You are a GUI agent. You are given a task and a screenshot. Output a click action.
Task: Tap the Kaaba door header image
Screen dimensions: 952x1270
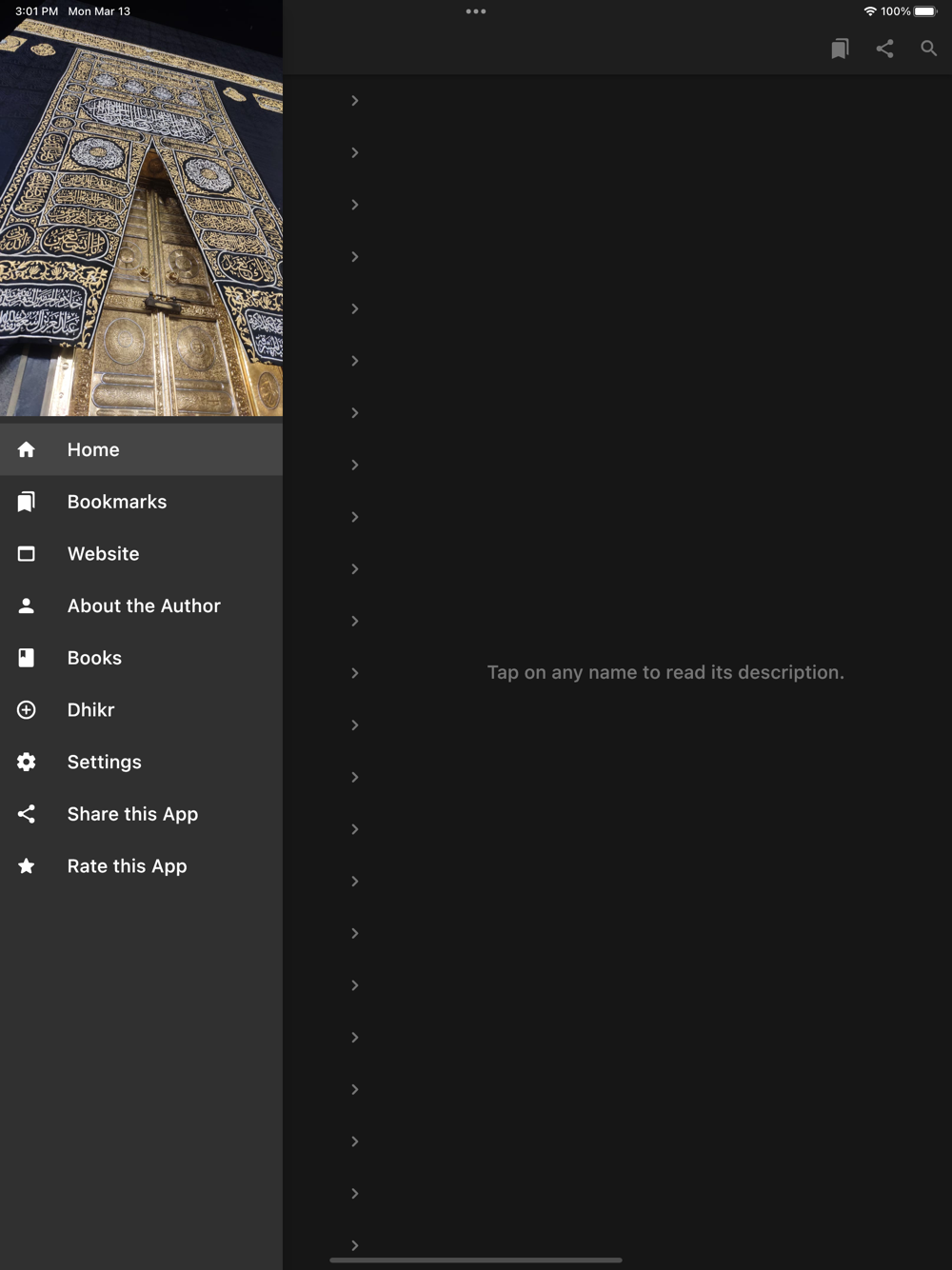141,208
